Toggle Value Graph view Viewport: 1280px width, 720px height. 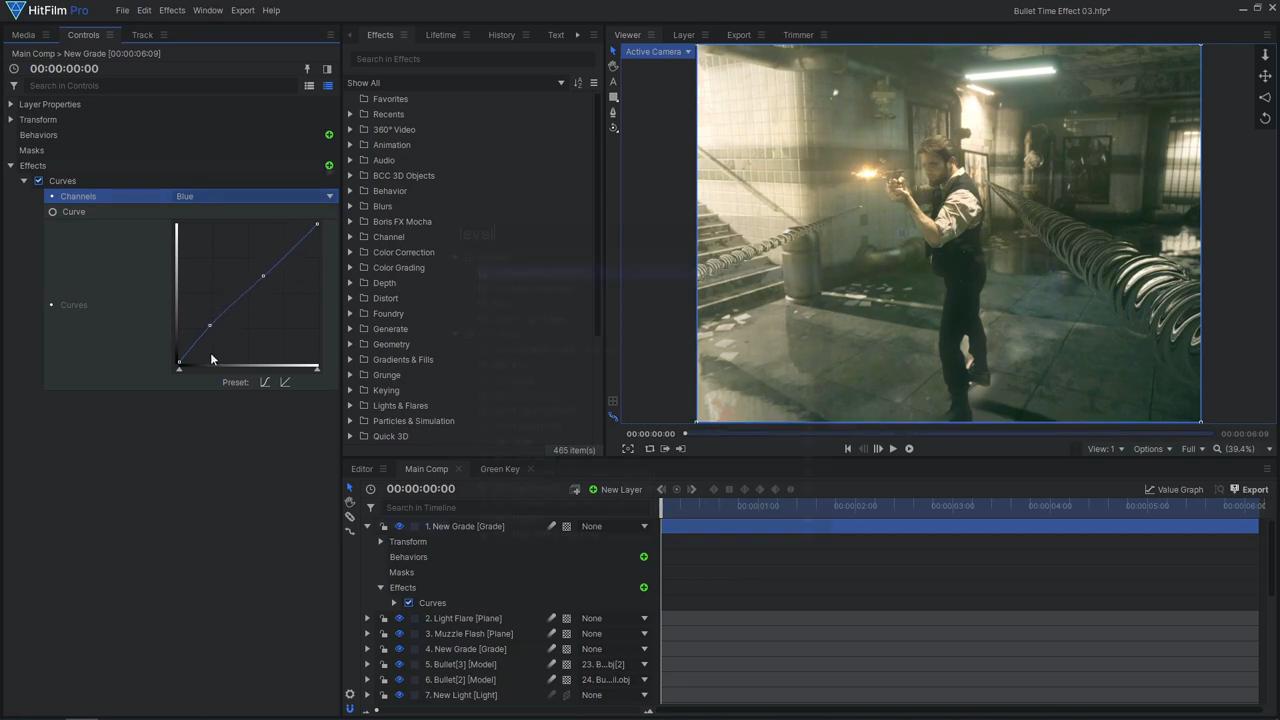pyautogui.click(x=1173, y=490)
